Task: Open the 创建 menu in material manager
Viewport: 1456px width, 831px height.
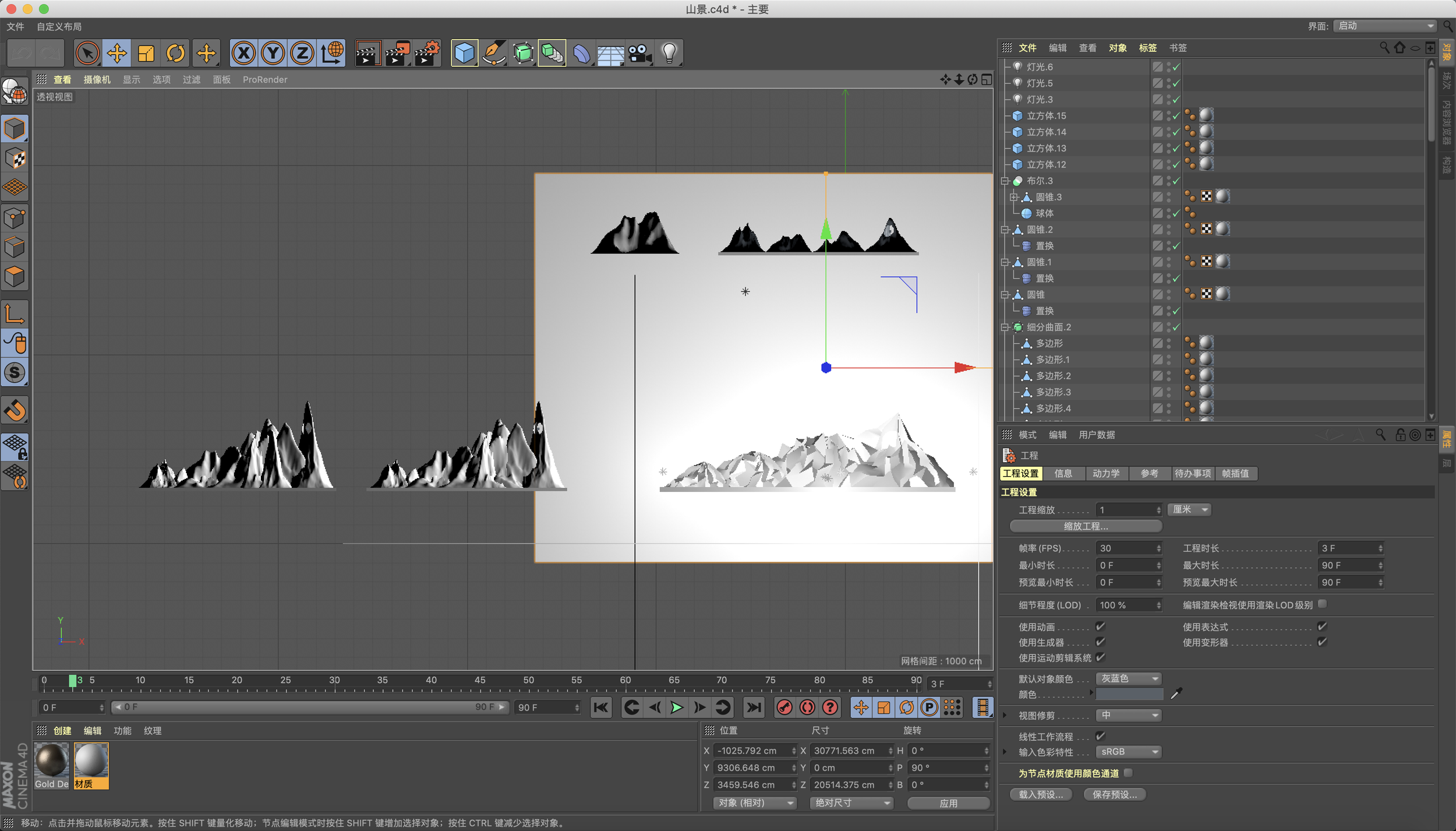Action: (x=62, y=731)
